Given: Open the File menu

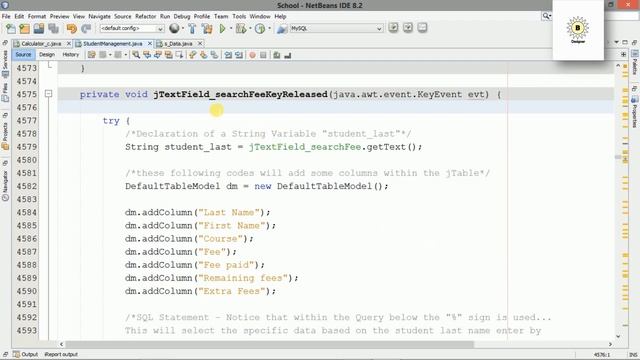Looking at the screenshot, I should pos(6,16).
